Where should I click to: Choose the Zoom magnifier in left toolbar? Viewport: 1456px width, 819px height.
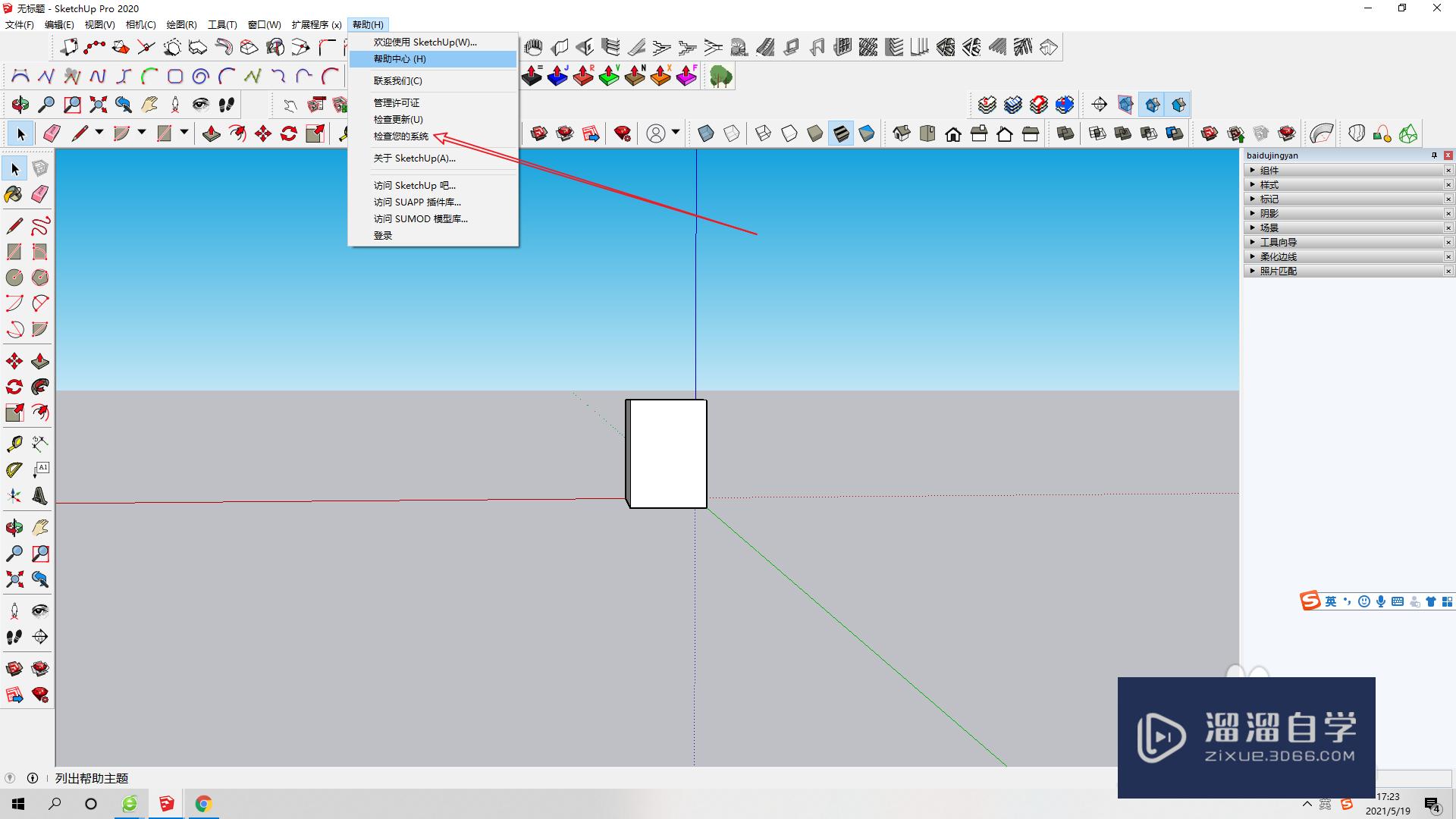(x=14, y=553)
